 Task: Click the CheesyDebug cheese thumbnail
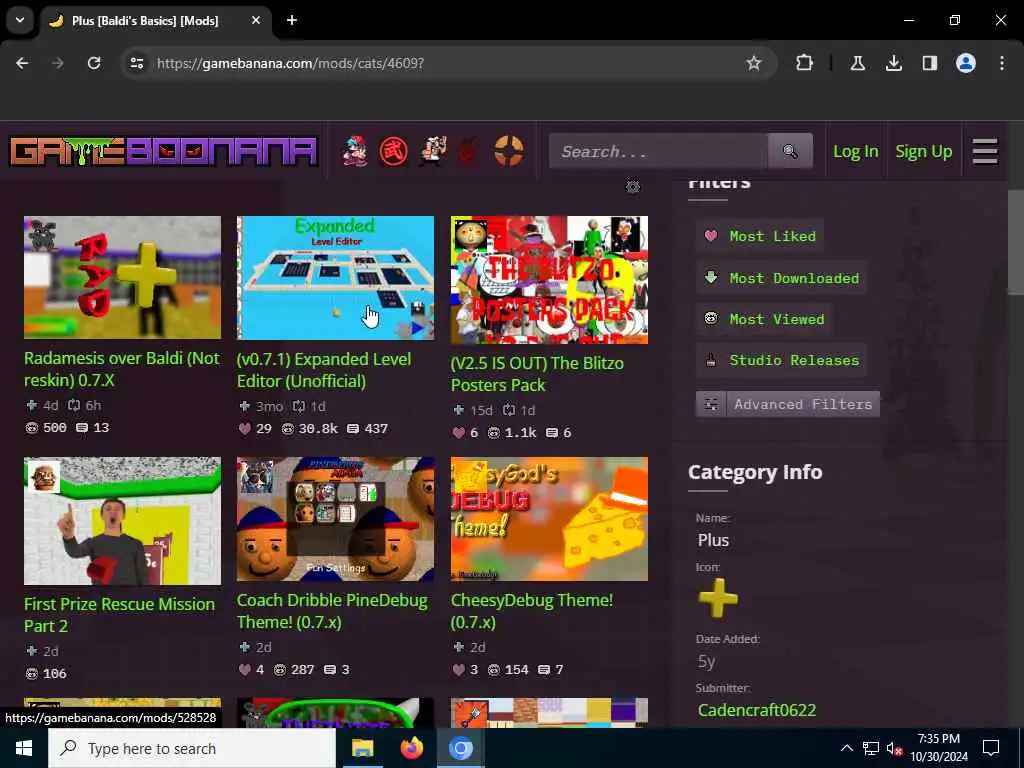(x=549, y=519)
